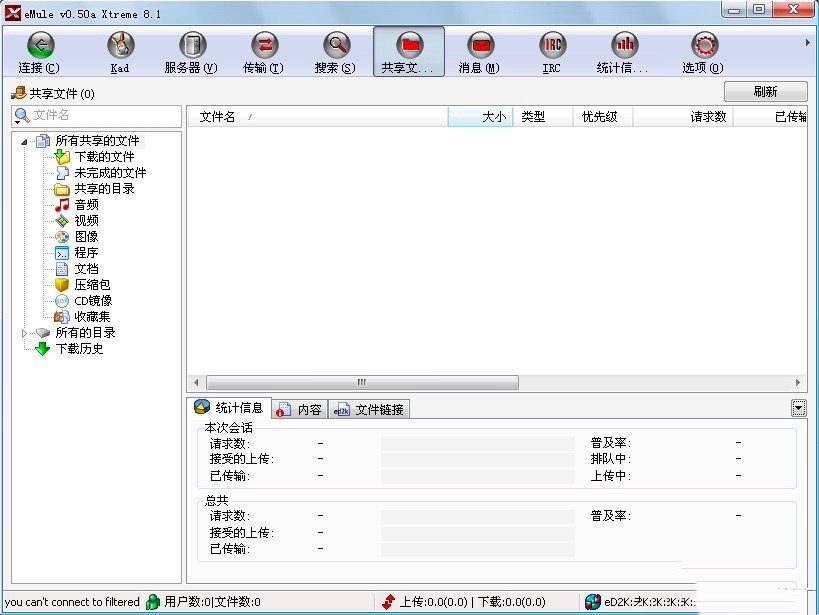The width and height of the screenshot is (819, 615).
Task: Open the Servers (服务器) toolbar icon
Action: (191, 51)
